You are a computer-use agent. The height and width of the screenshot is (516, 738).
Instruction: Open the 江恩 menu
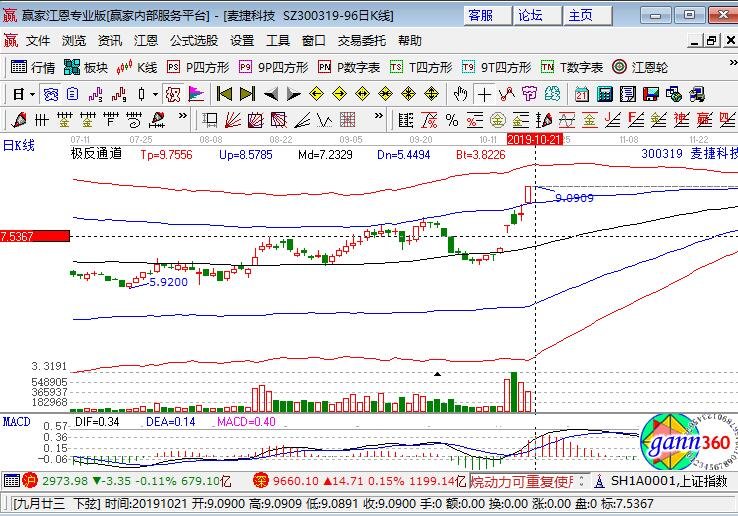145,40
